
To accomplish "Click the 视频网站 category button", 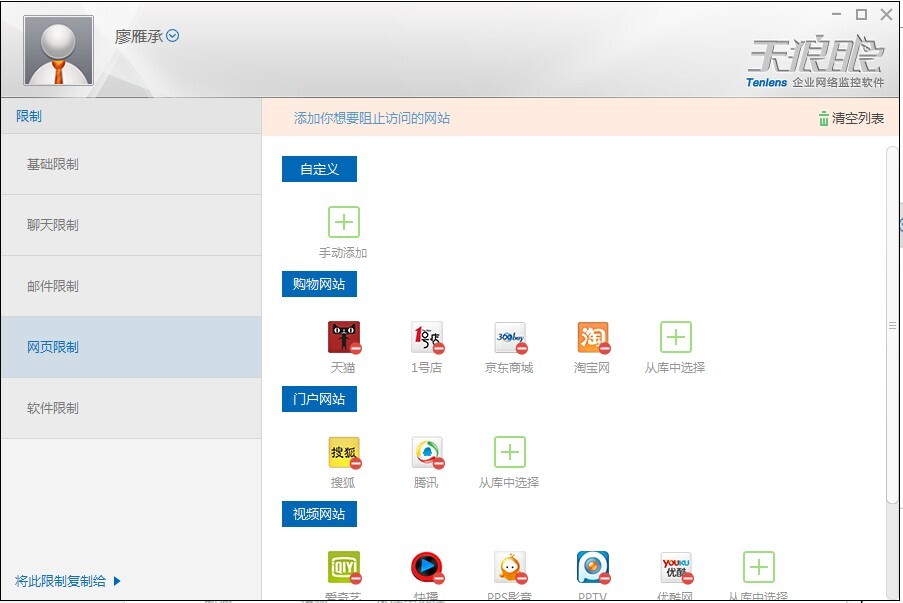I will click(319, 514).
